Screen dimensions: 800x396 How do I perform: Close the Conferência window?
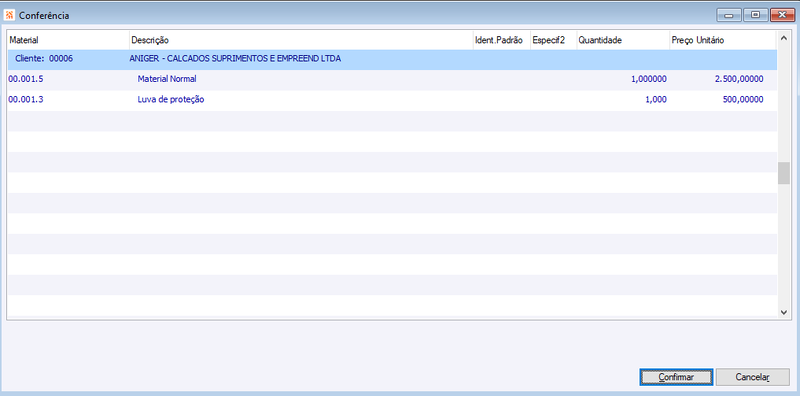click(x=783, y=15)
